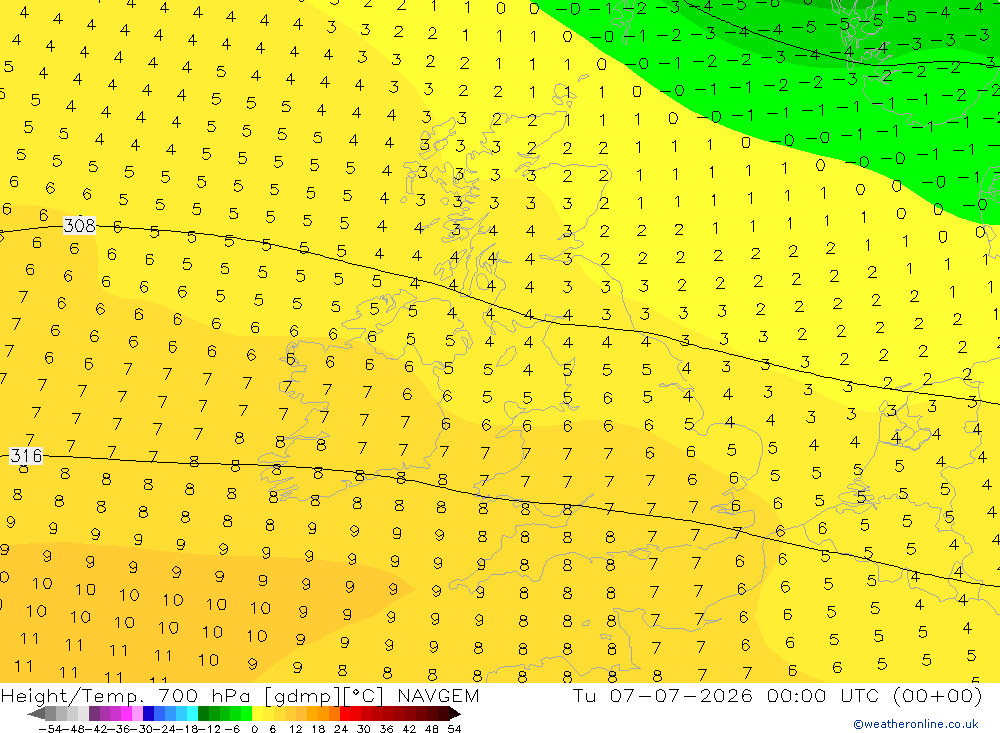
Task: Select the darkest green swatch above -12
Action: pyautogui.click(x=203, y=713)
